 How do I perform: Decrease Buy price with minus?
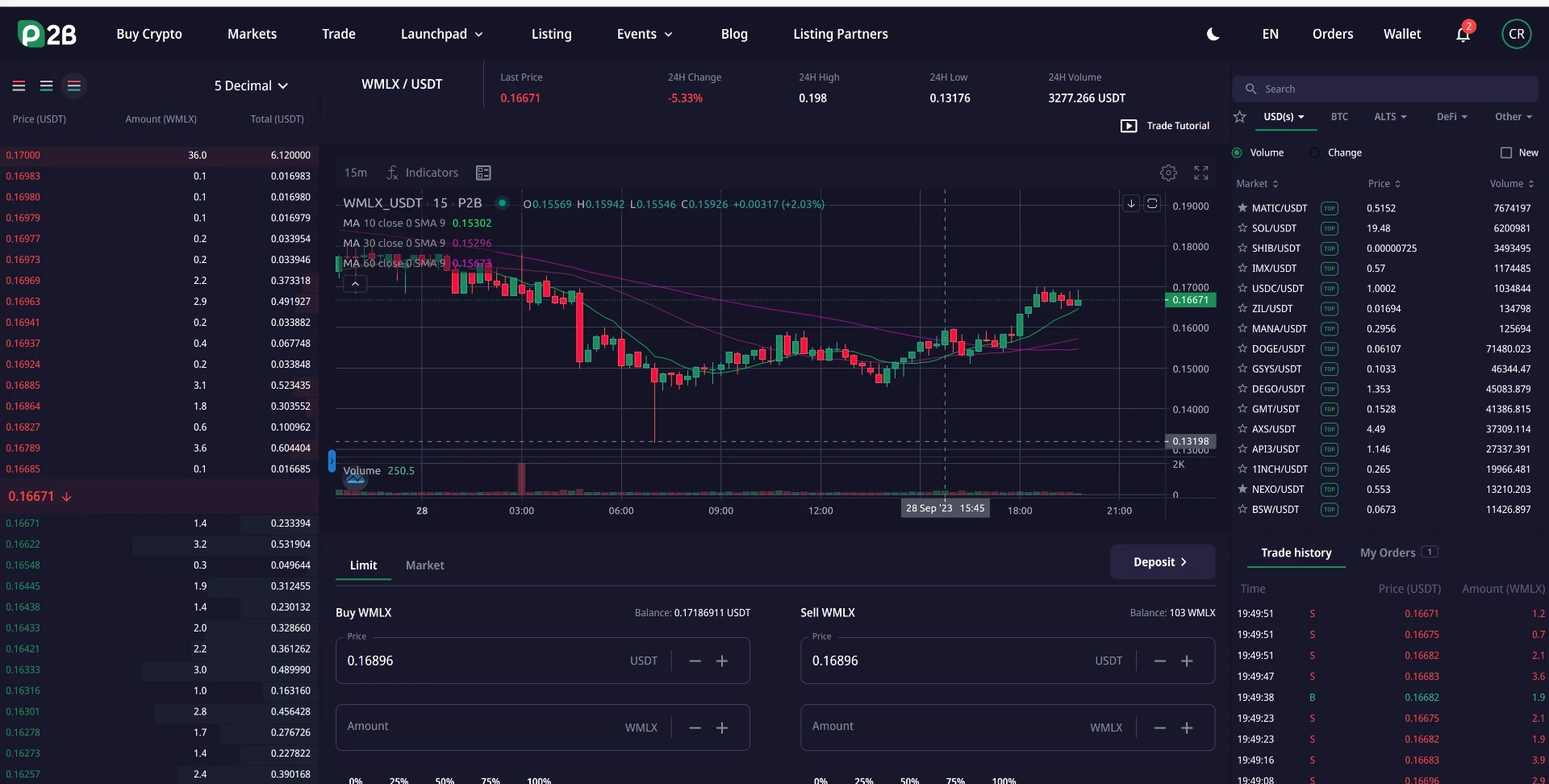(x=695, y=661)
